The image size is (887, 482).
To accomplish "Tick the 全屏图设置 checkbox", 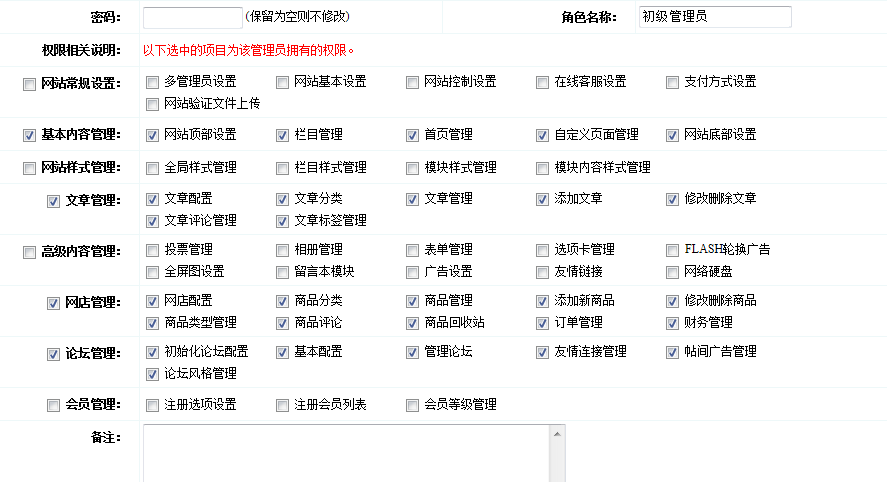I will point(152,273).
